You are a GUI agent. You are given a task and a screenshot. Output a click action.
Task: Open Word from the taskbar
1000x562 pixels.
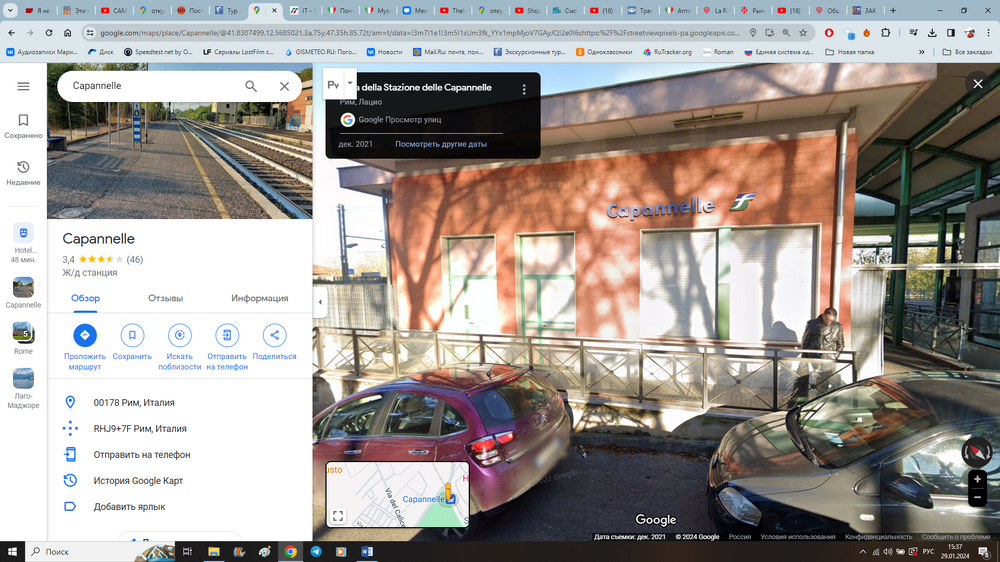pos(367,551)
